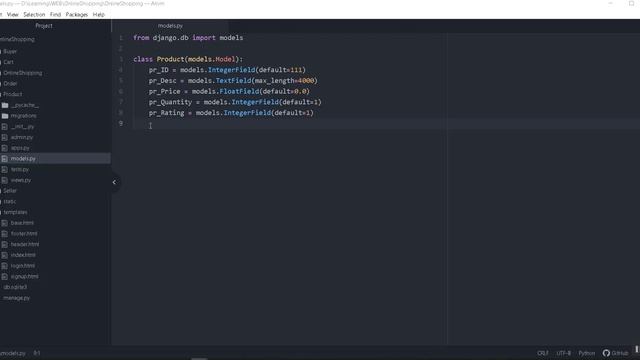640x360 pixels.
Task: Expand the Cart folder
Action: (9, 62)
